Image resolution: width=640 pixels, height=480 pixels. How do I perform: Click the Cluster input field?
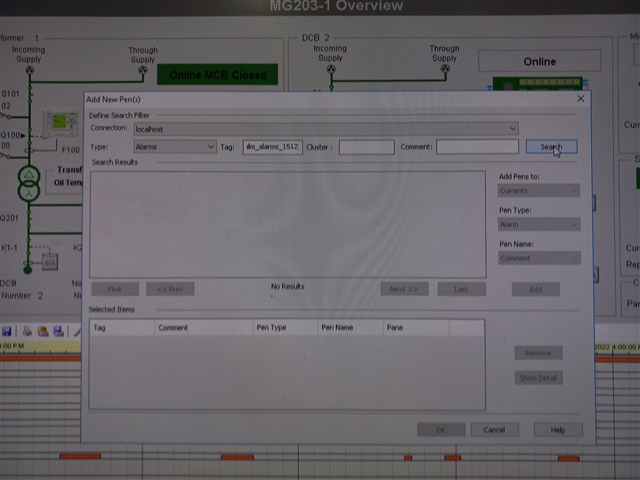coord(367,147)
